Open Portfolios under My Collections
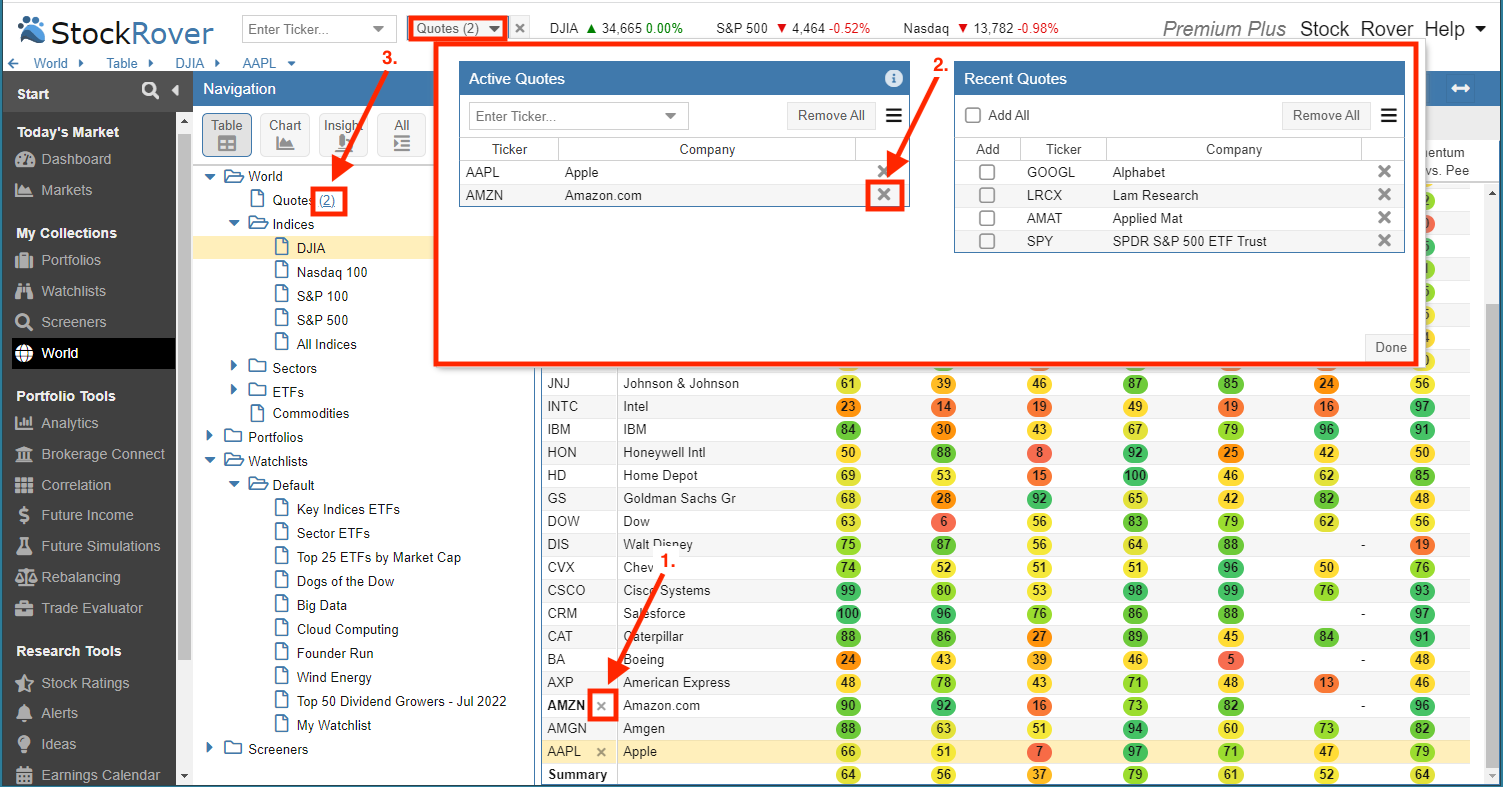The width and height of the screenshot is (1503, 787). click(x=71, y=260)
